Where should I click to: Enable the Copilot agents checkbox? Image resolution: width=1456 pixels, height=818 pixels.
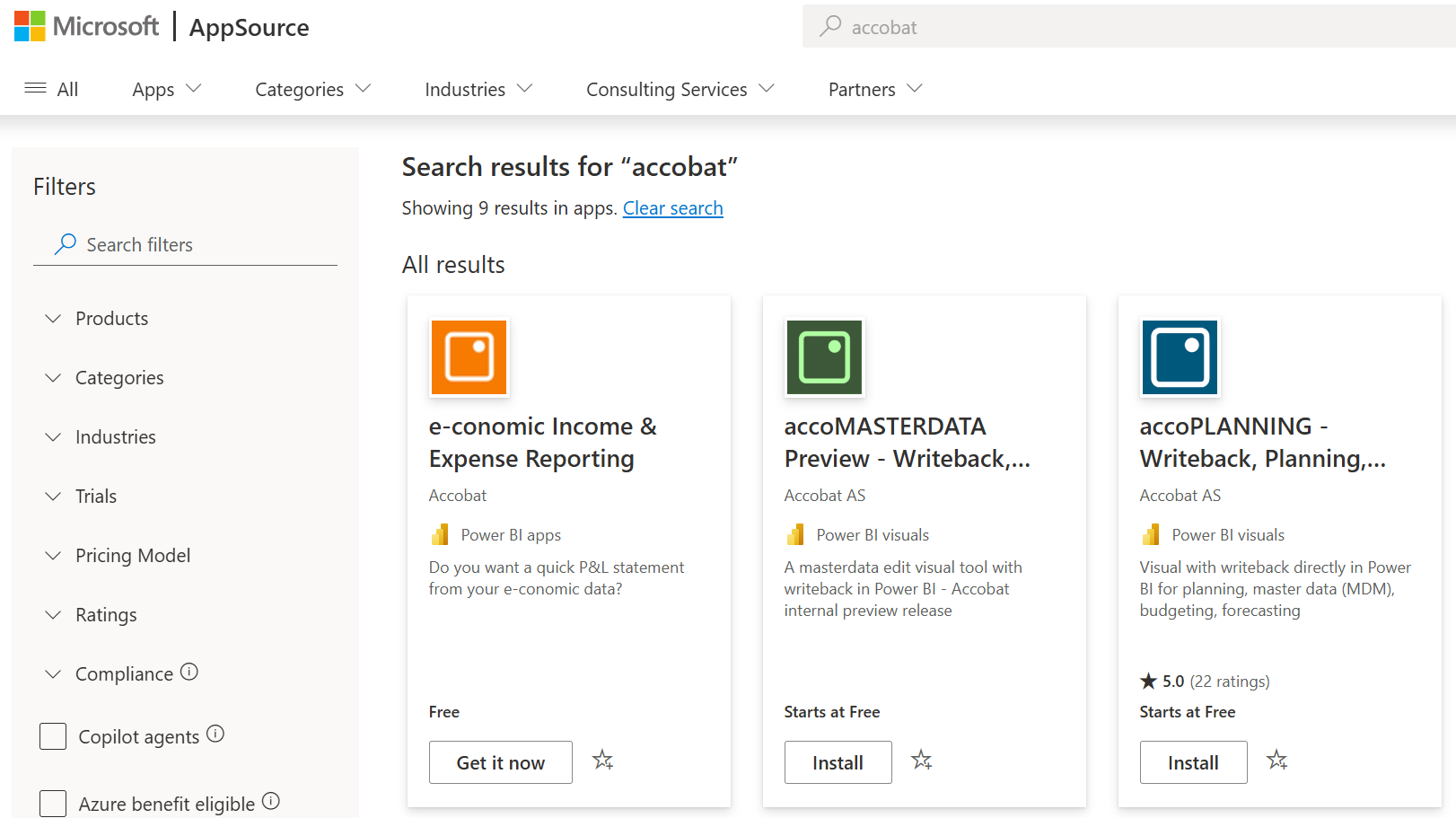53,736
